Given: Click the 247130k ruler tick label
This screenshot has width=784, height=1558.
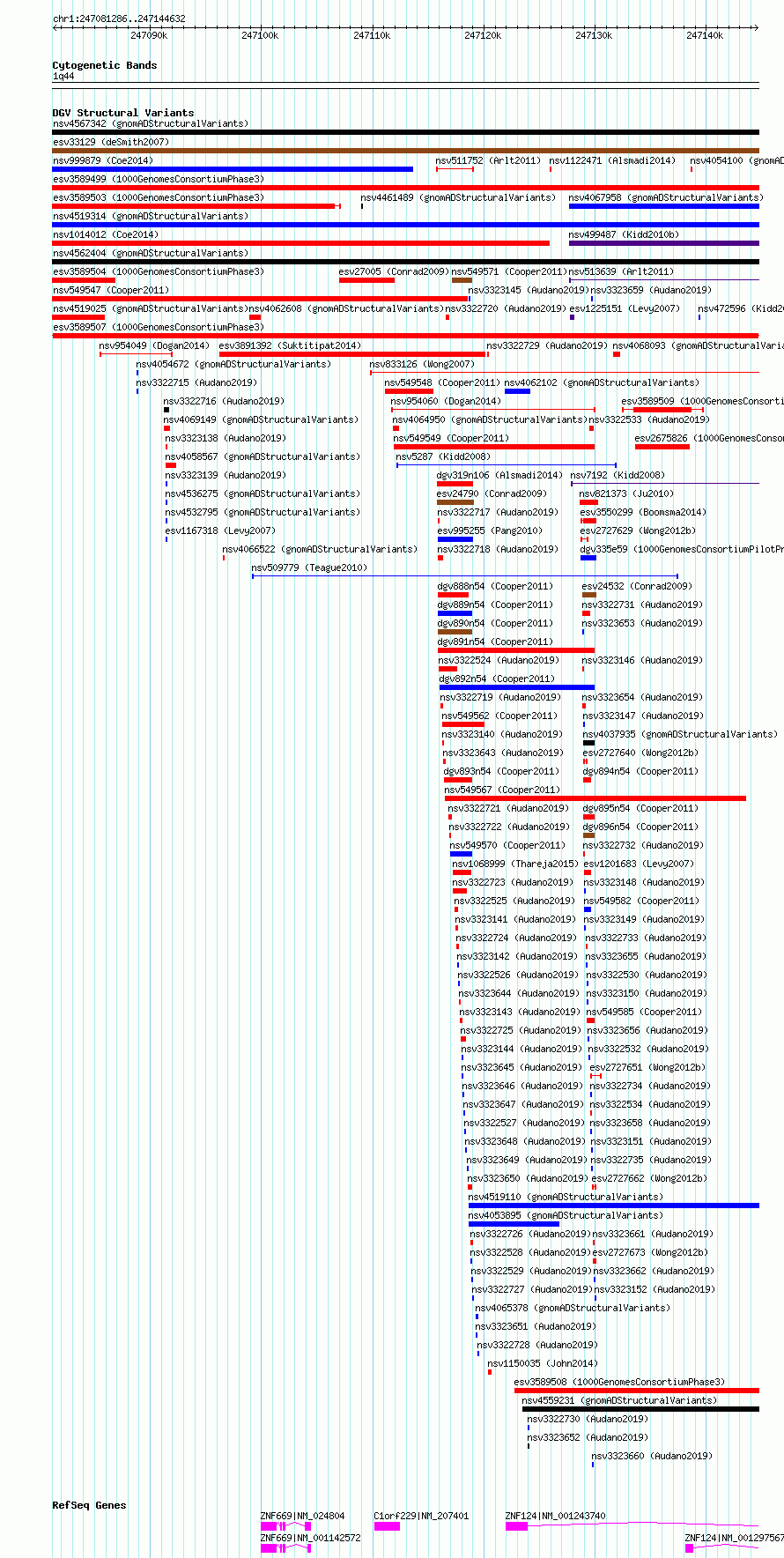Looking at the screenshot, I should click(x=594, y=35).
